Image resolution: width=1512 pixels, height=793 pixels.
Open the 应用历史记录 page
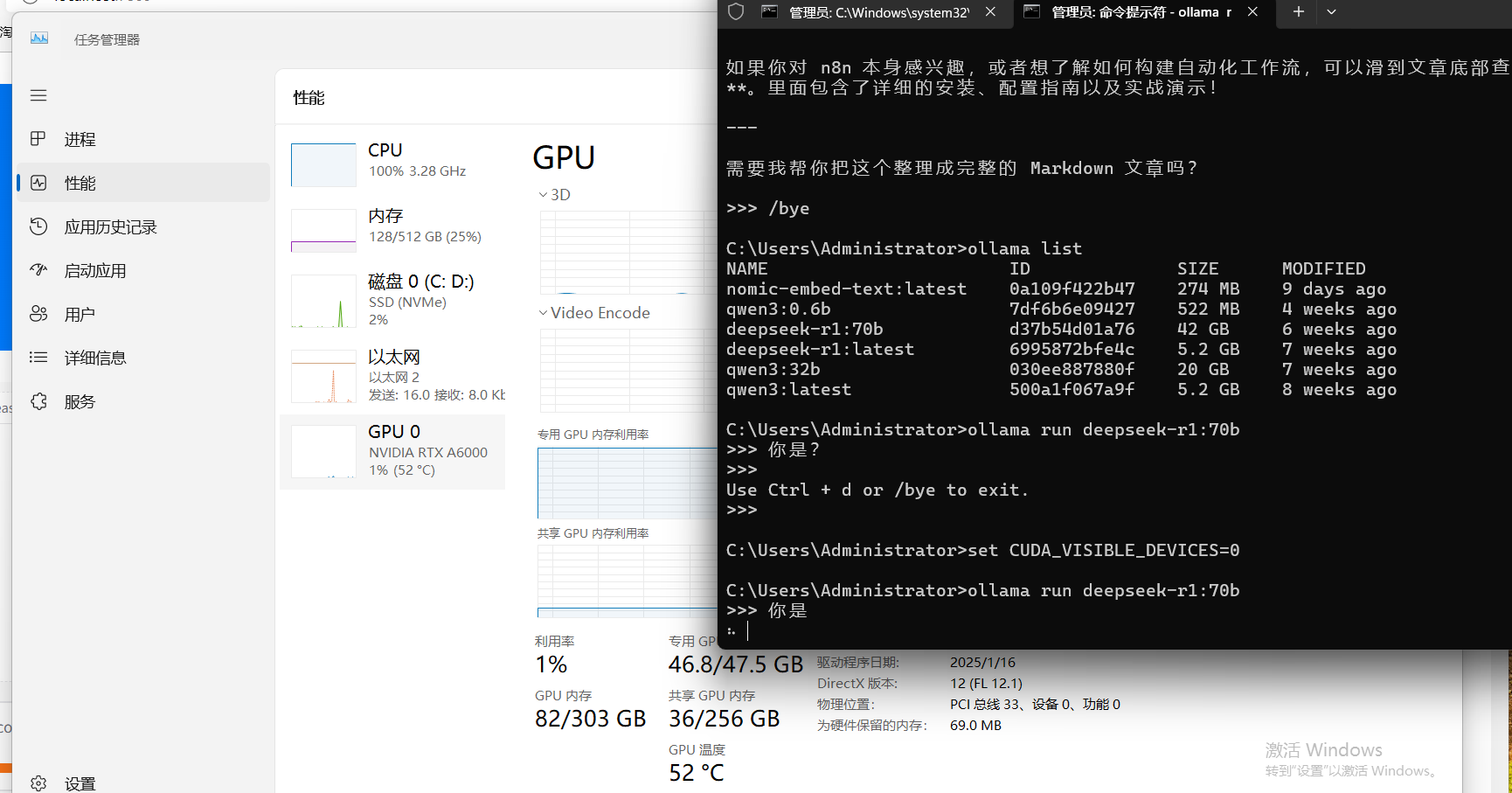(x=143, y=226)
